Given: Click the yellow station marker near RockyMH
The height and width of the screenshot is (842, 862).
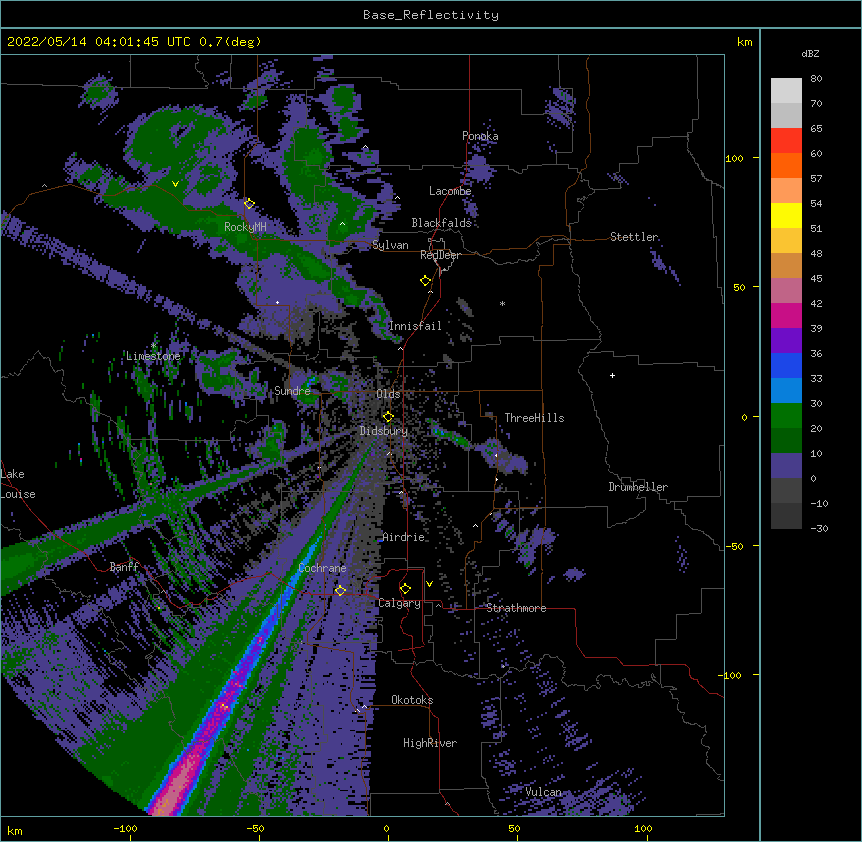Looking at the screenshot, I should pos(249,204).
